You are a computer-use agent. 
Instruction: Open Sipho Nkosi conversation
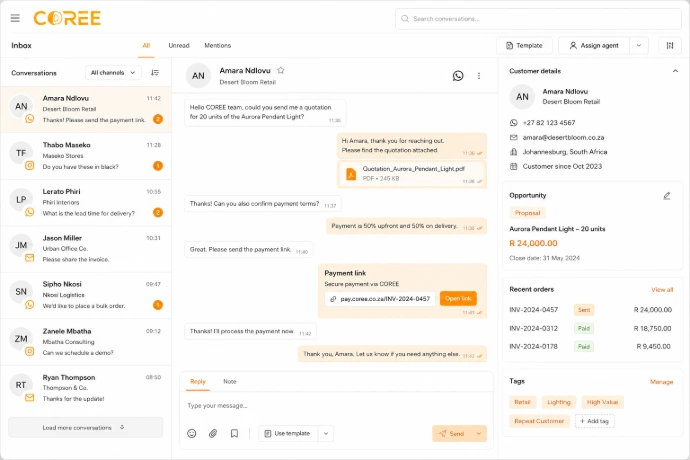[x=86, y=295]
